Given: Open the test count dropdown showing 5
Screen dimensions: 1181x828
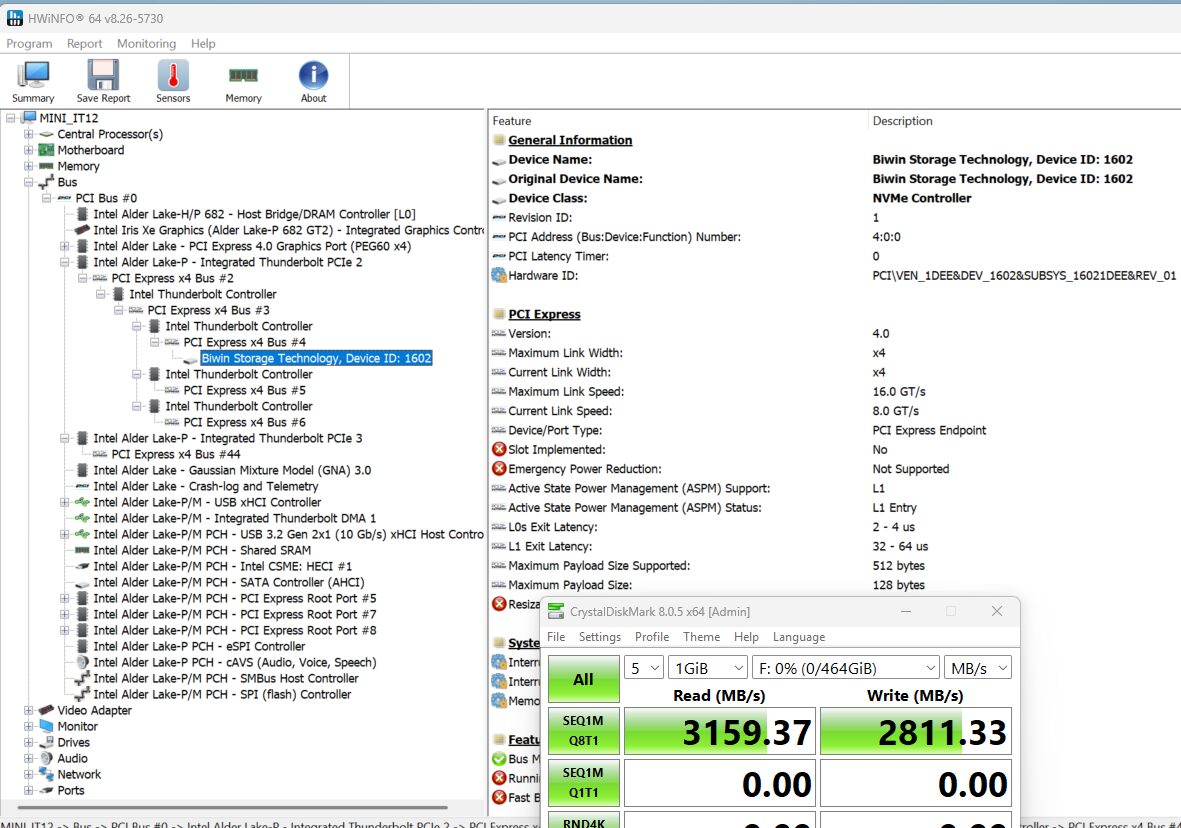Looking at the screenshot, I should point(644,668).
